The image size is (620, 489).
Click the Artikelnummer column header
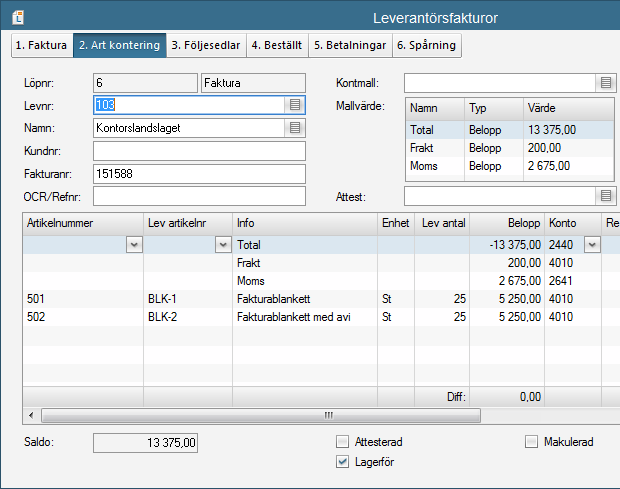(83, 223)
